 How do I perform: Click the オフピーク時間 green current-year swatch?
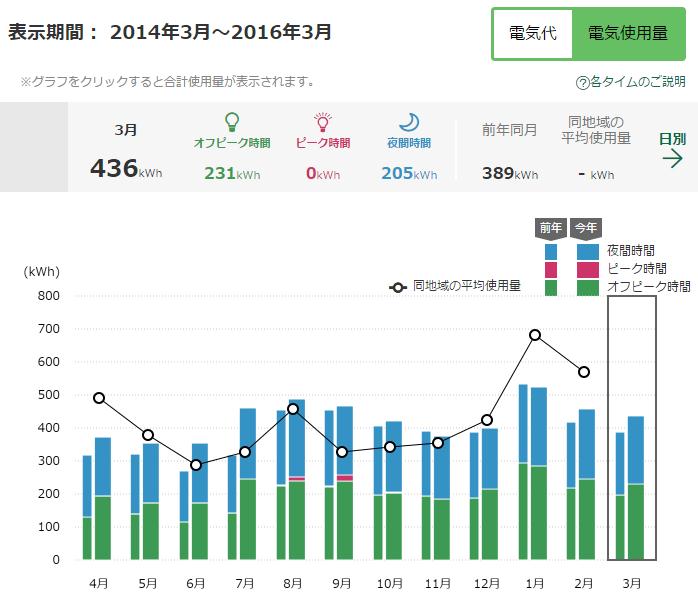pos(587,287)
